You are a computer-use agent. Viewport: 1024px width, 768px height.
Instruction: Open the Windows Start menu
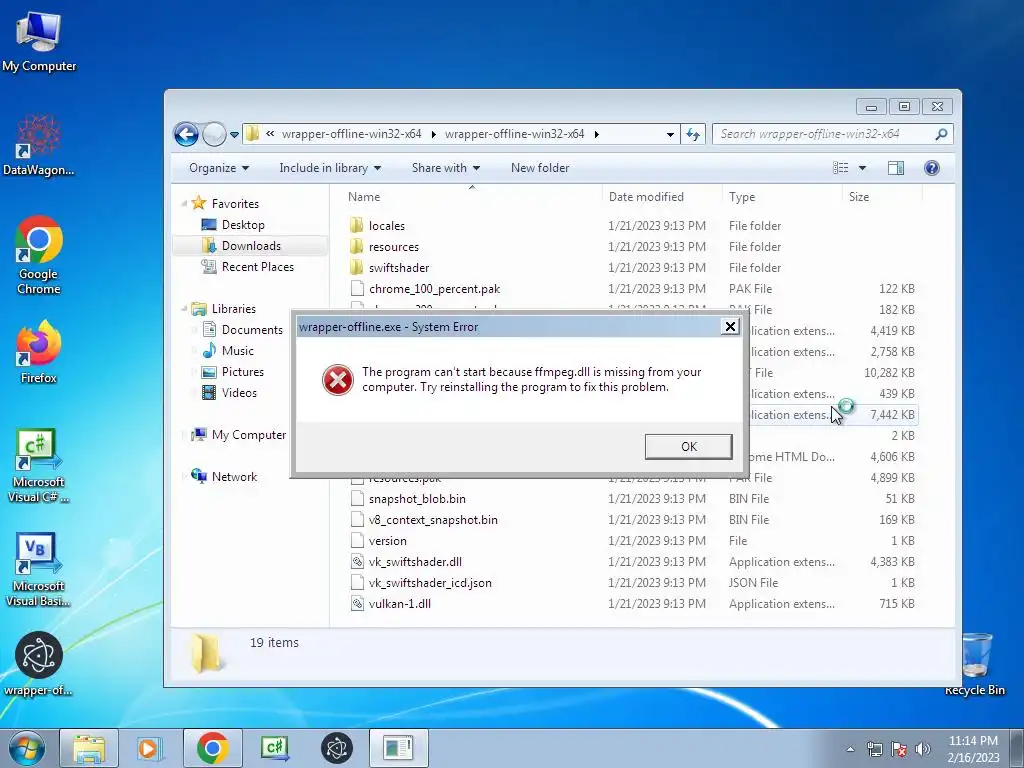[x=27, y=748]
